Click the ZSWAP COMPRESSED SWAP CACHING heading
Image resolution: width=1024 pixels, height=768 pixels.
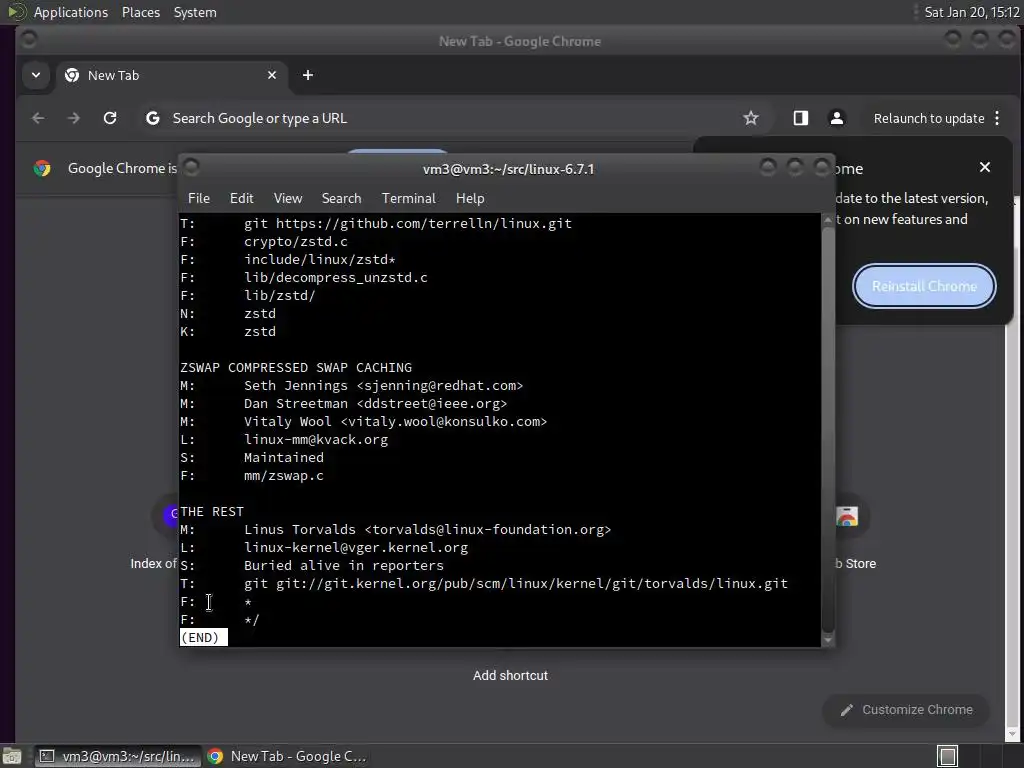tap(296, 367)
